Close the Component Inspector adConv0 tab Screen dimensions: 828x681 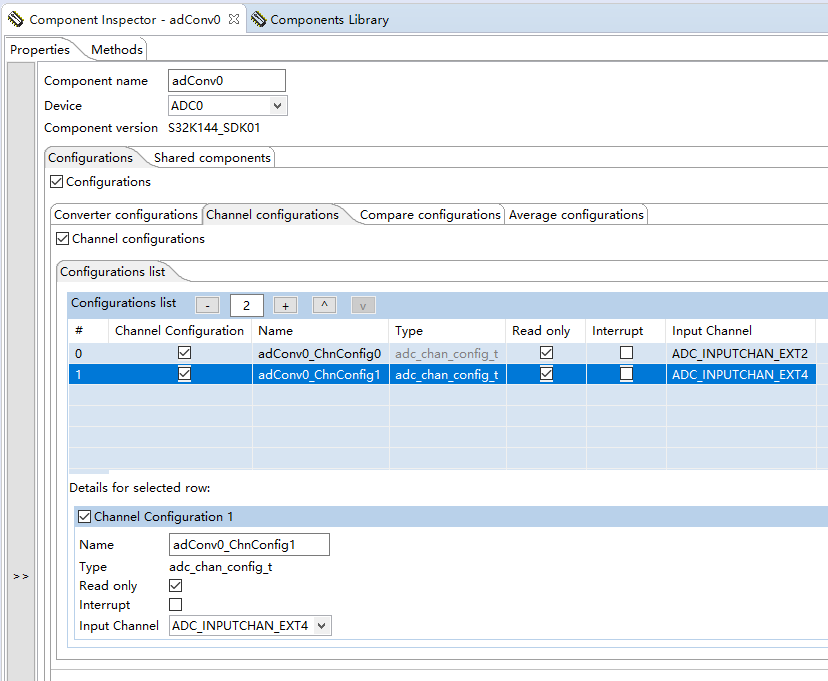[234, 19]
